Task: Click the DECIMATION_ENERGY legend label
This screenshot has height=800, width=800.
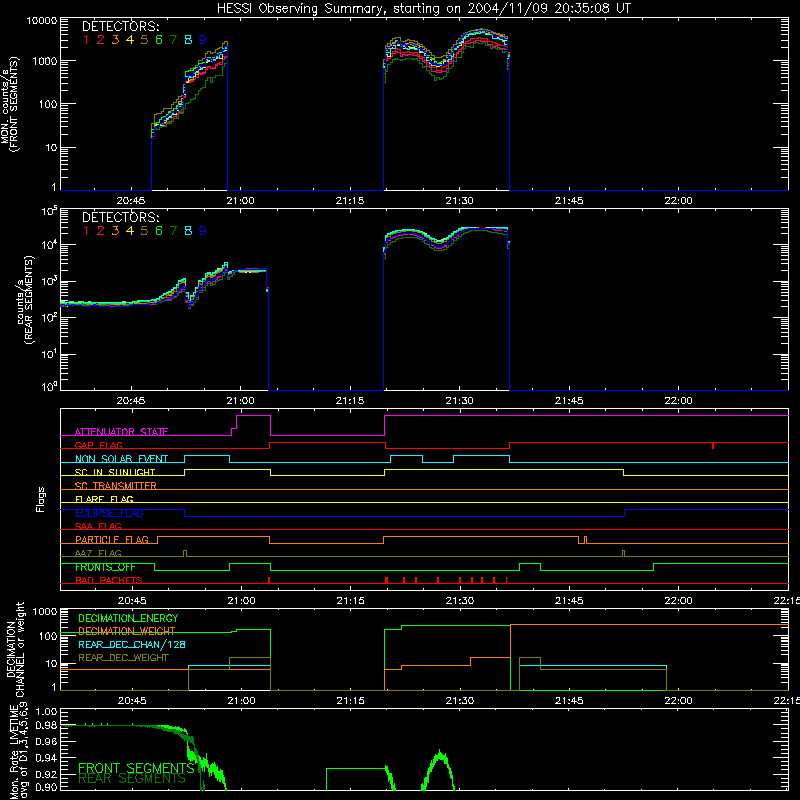Action: (128, 618)
